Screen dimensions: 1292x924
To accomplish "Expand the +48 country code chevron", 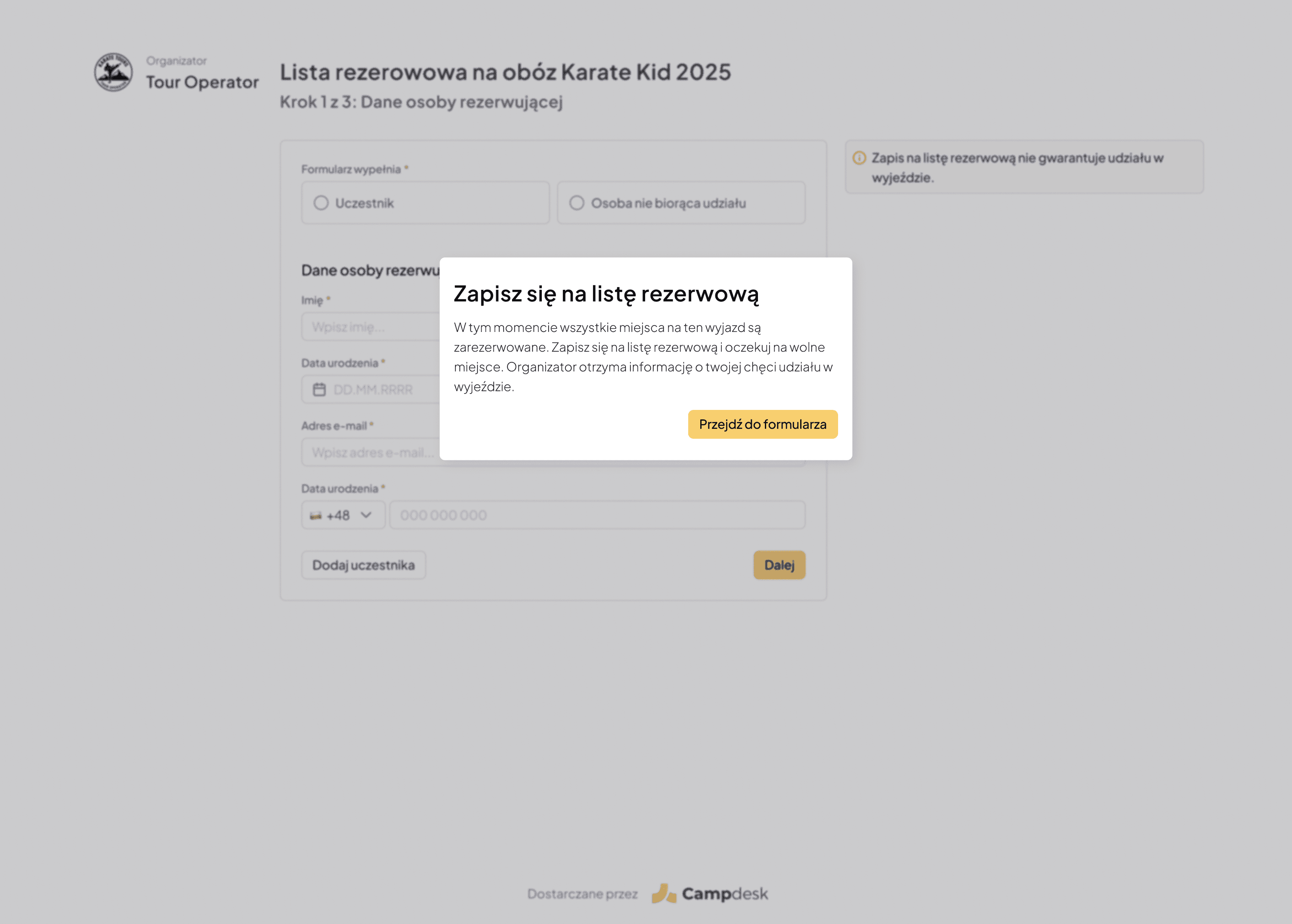I will [x=366, y=515].
